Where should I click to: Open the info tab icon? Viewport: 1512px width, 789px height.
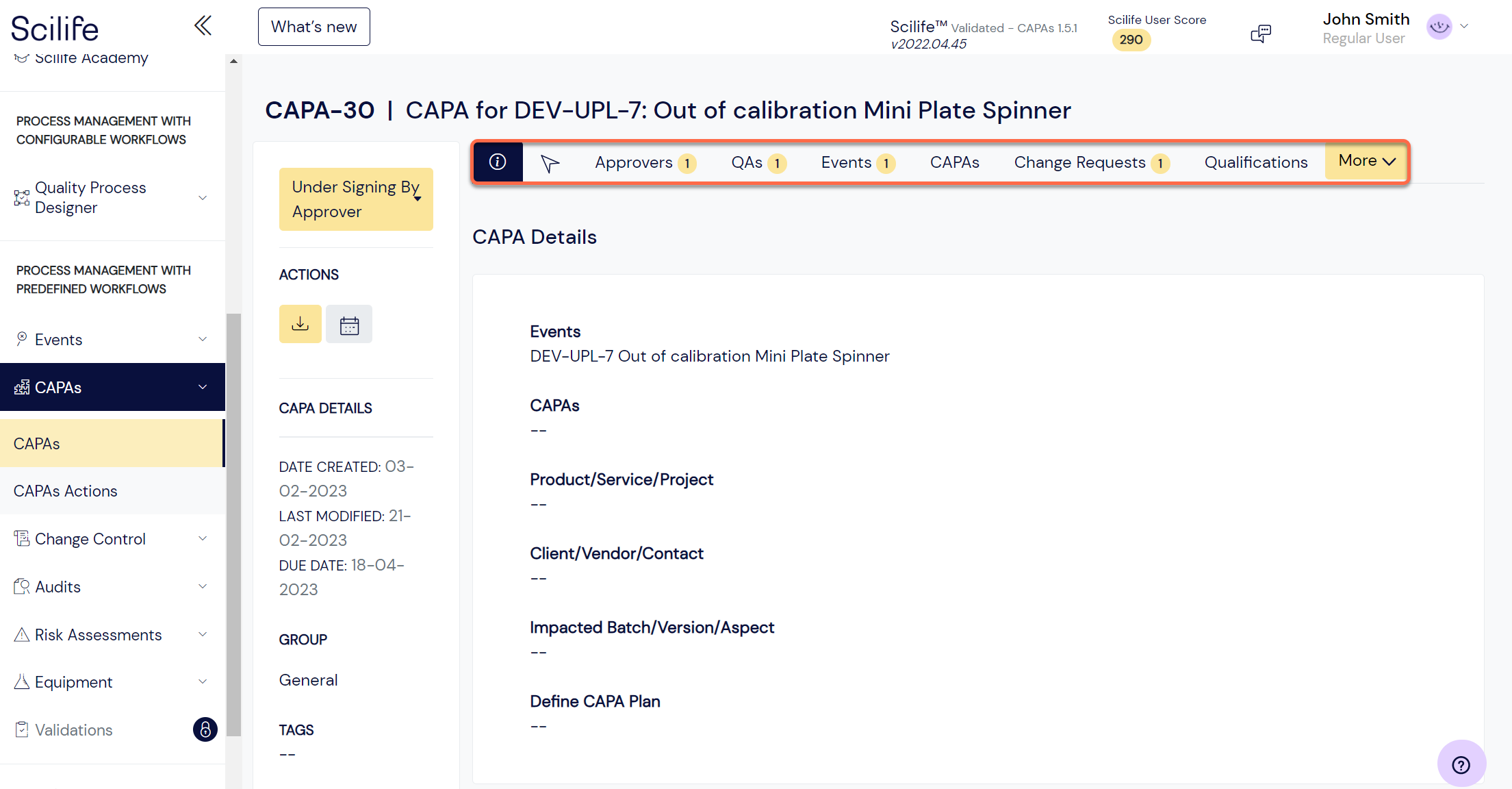[x=498, y=162]
